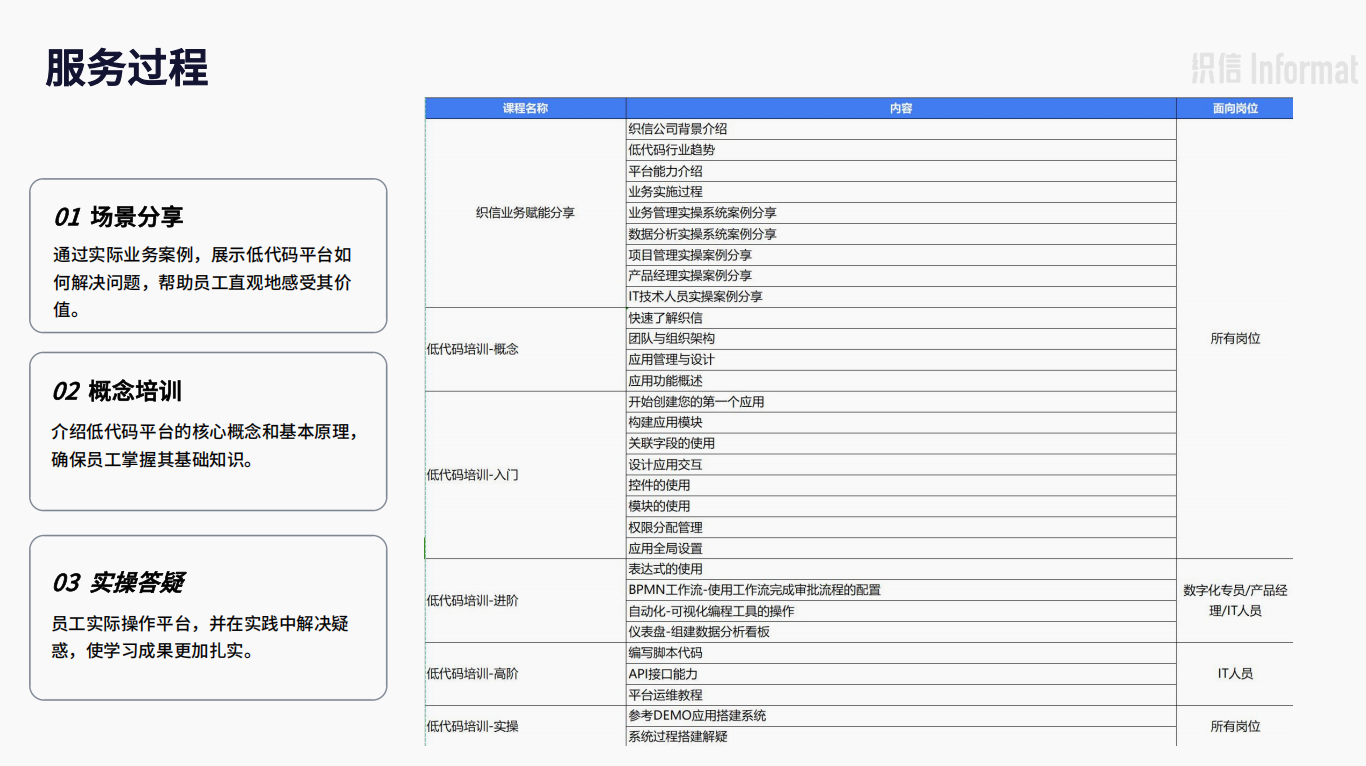Click the "关联字段的使用" row
This screenshot has width=1366, height=766.
[x=901, y=444]
